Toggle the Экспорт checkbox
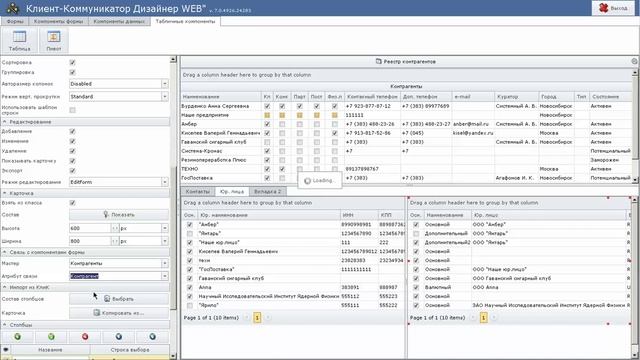This screenshot has width=640, height=360. tap(72, 171)
